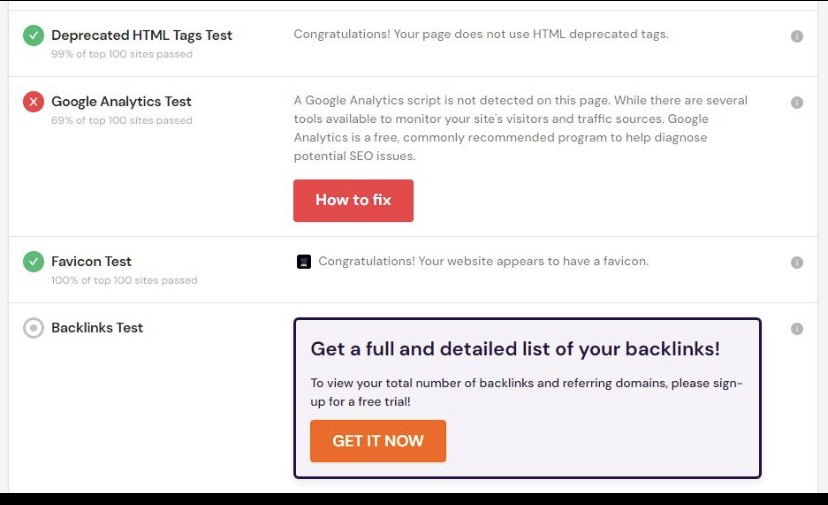Click the green checkmark beside Favicon Test
The image size is (828, 505).
click(x=33, y=261)
